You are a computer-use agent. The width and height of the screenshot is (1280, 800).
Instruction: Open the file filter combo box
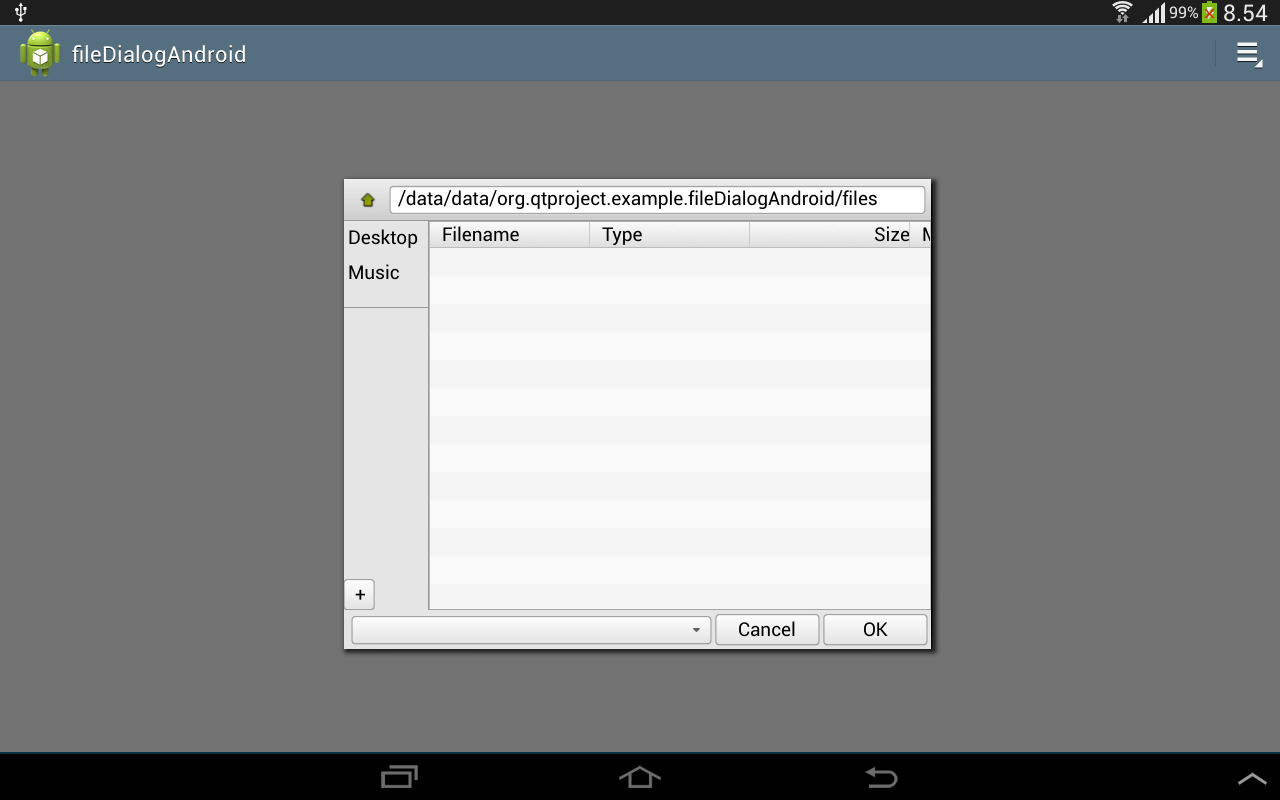point(531,630)
